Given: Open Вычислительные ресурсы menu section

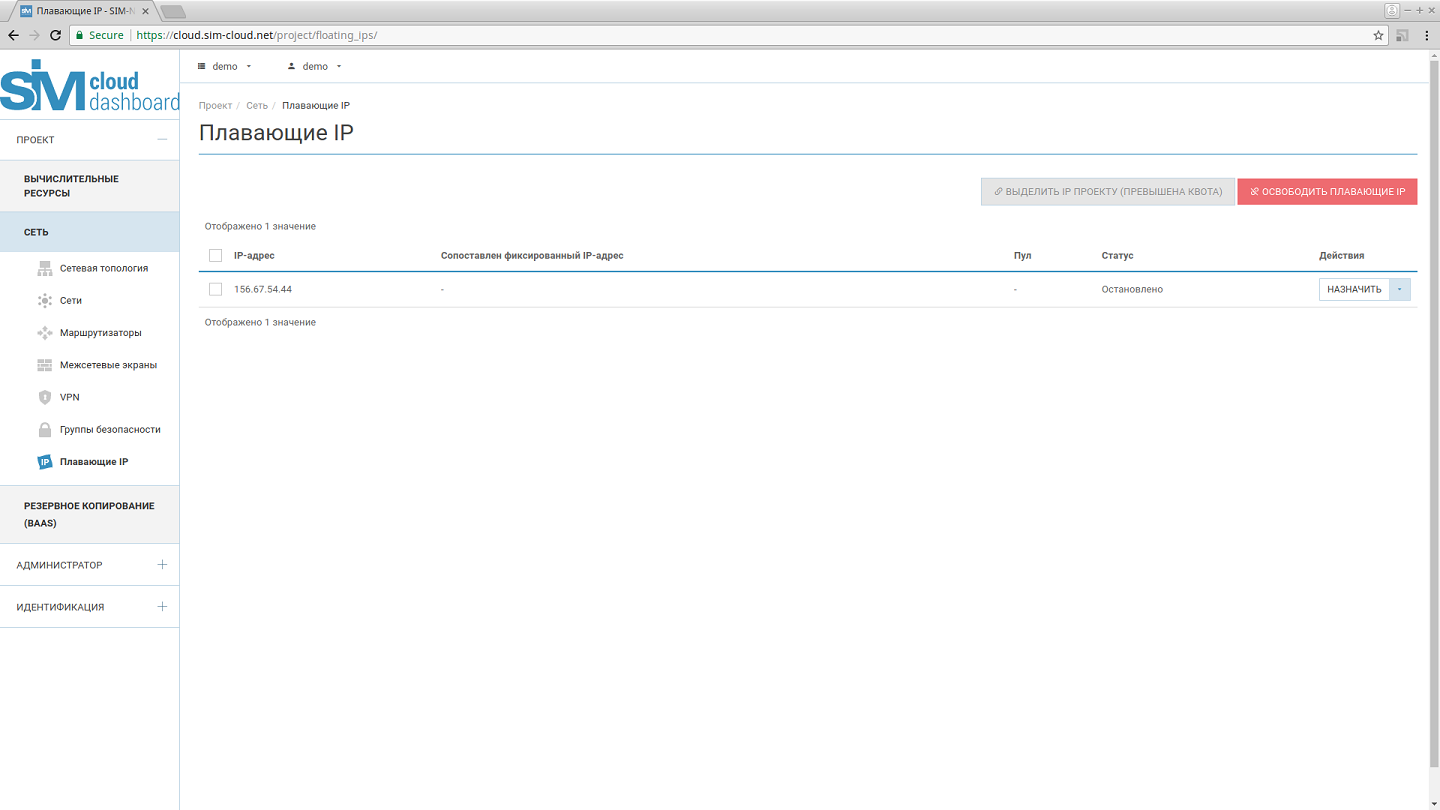Looking at the screenshot, I should 71,186.
